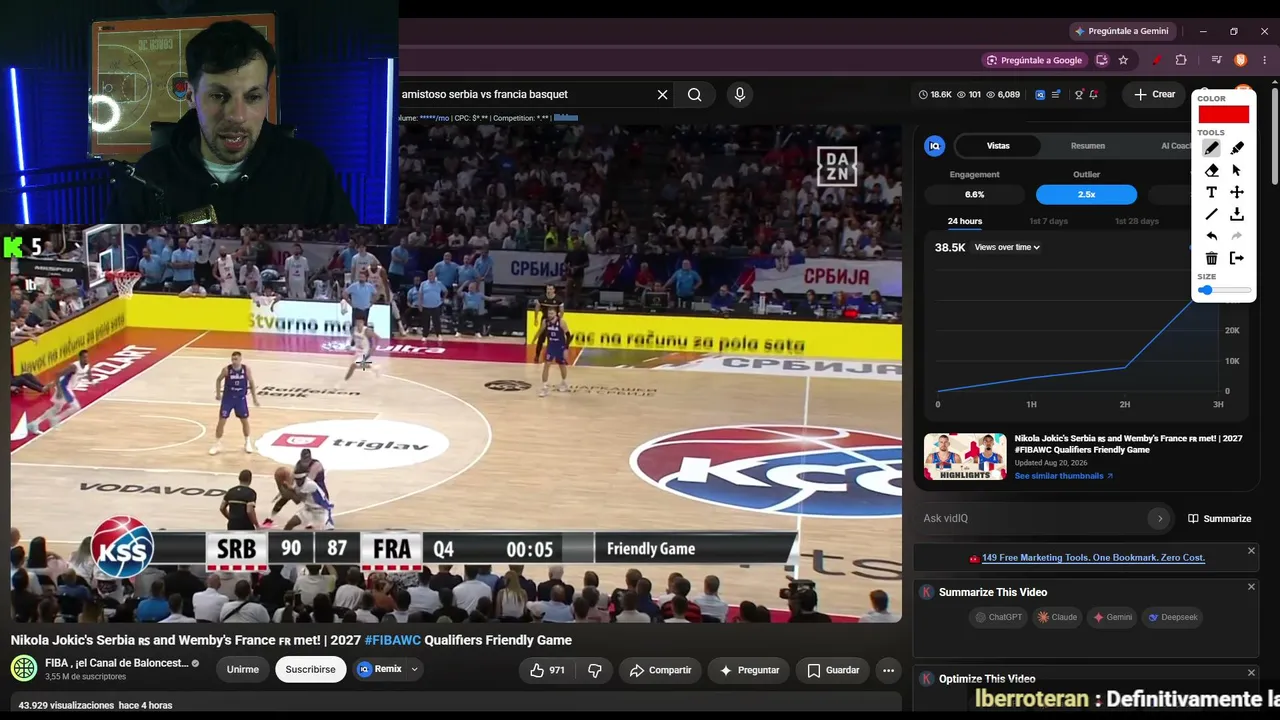Open the 149 Free Marketing Tools link
Viewport: 1280px width, 720px height.
pyautogui.click(x=1093, y=558)
